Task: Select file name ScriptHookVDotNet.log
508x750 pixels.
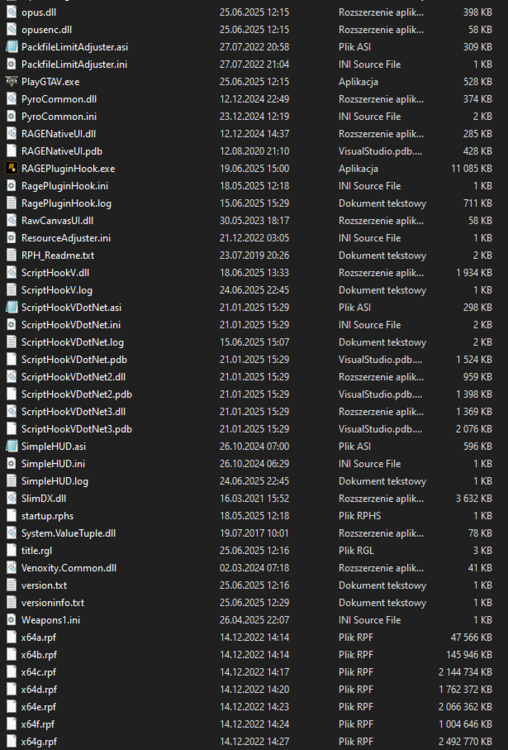Action: 72,342
